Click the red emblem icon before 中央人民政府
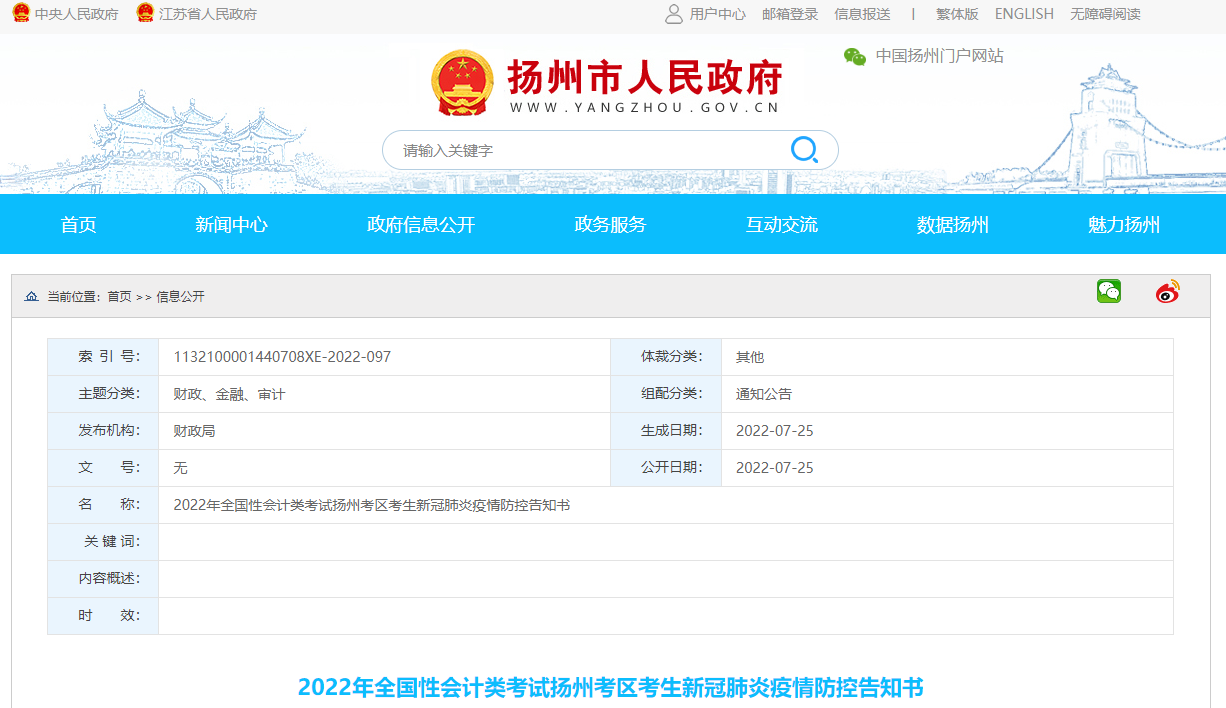The image size is (1226, 708). coord(19,14)
